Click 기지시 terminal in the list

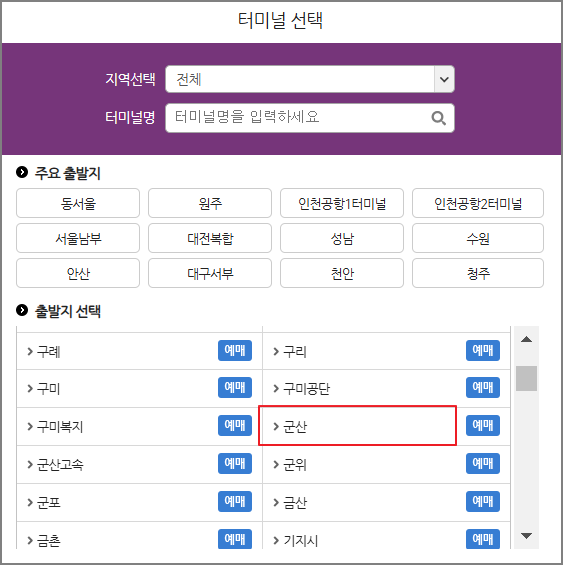[300, 540]
